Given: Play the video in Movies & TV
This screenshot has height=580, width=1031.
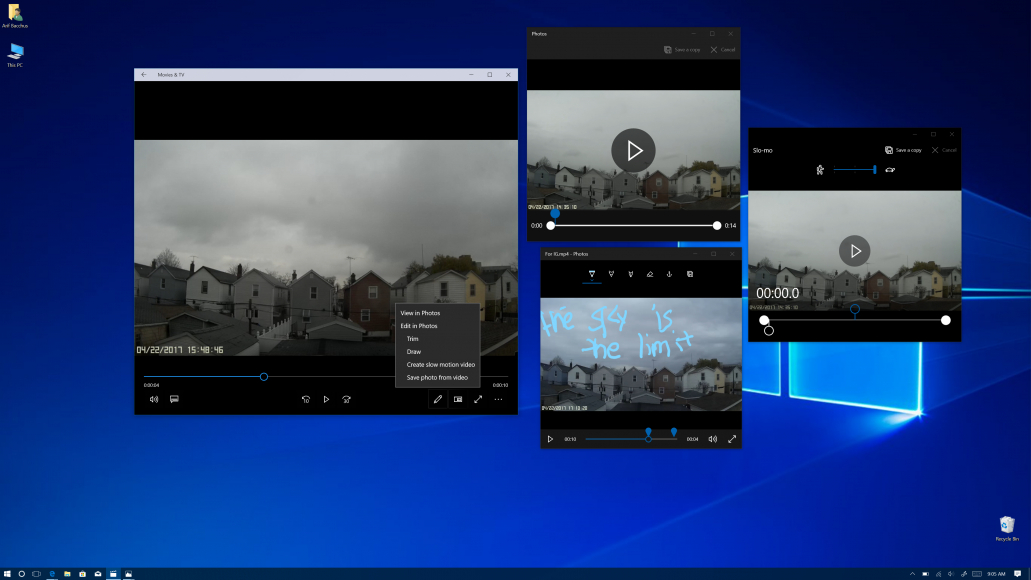Looking at the screenshot, I should (x=326, y=399).
